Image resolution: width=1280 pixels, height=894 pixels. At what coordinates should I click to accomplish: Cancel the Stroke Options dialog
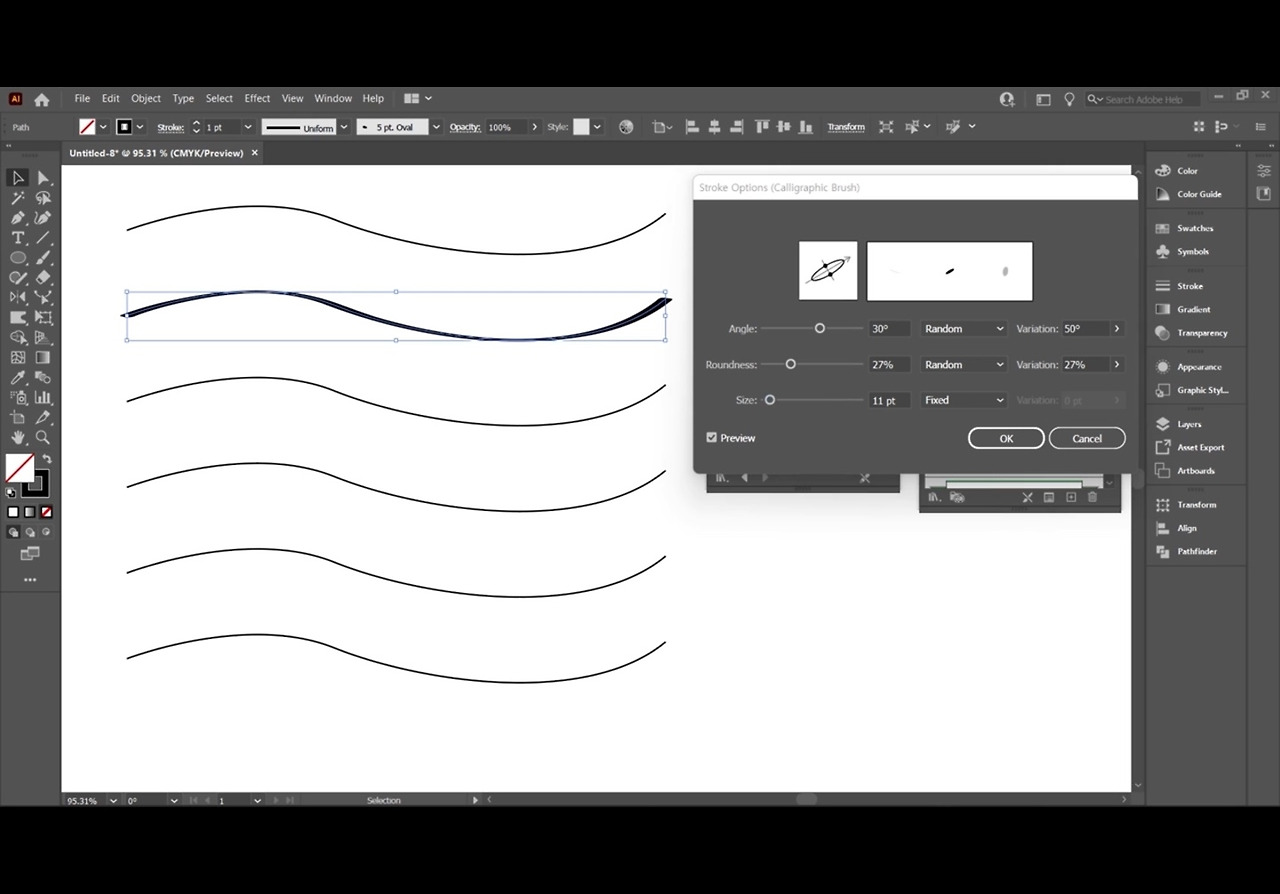[1087, 438]
